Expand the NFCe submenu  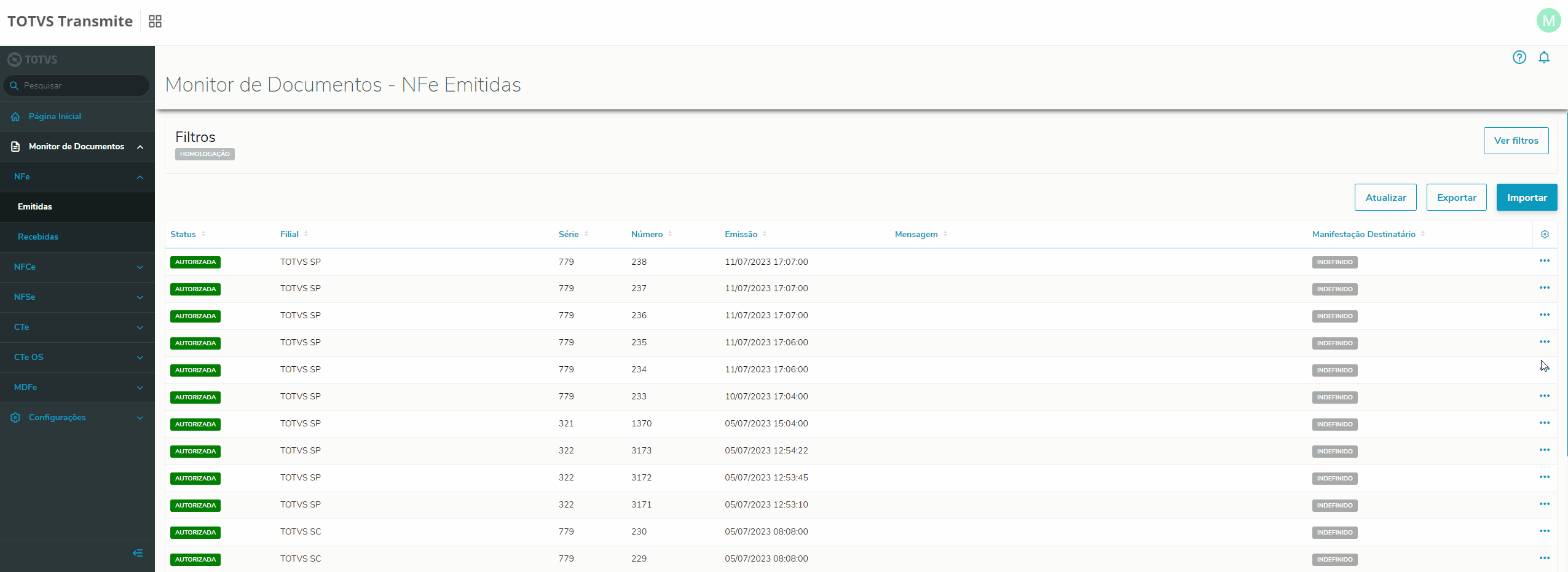[140, 267]
